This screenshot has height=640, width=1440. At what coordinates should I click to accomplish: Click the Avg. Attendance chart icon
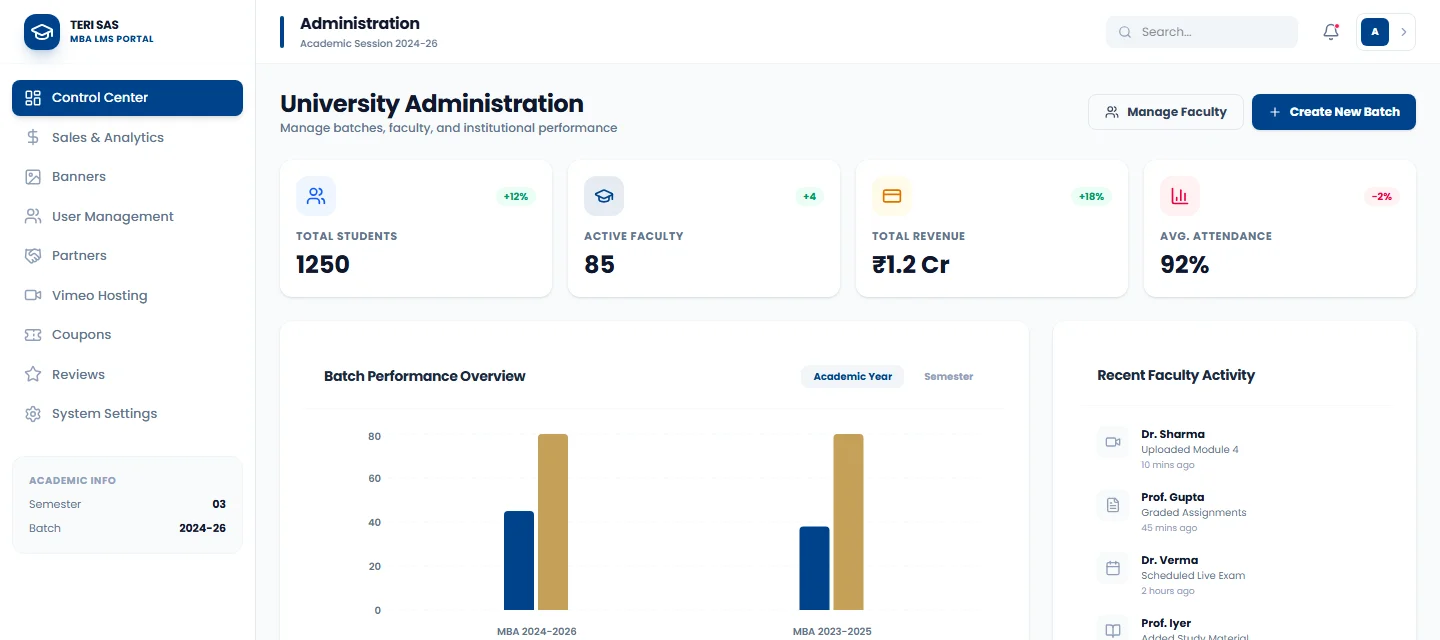coord(1180,196)
